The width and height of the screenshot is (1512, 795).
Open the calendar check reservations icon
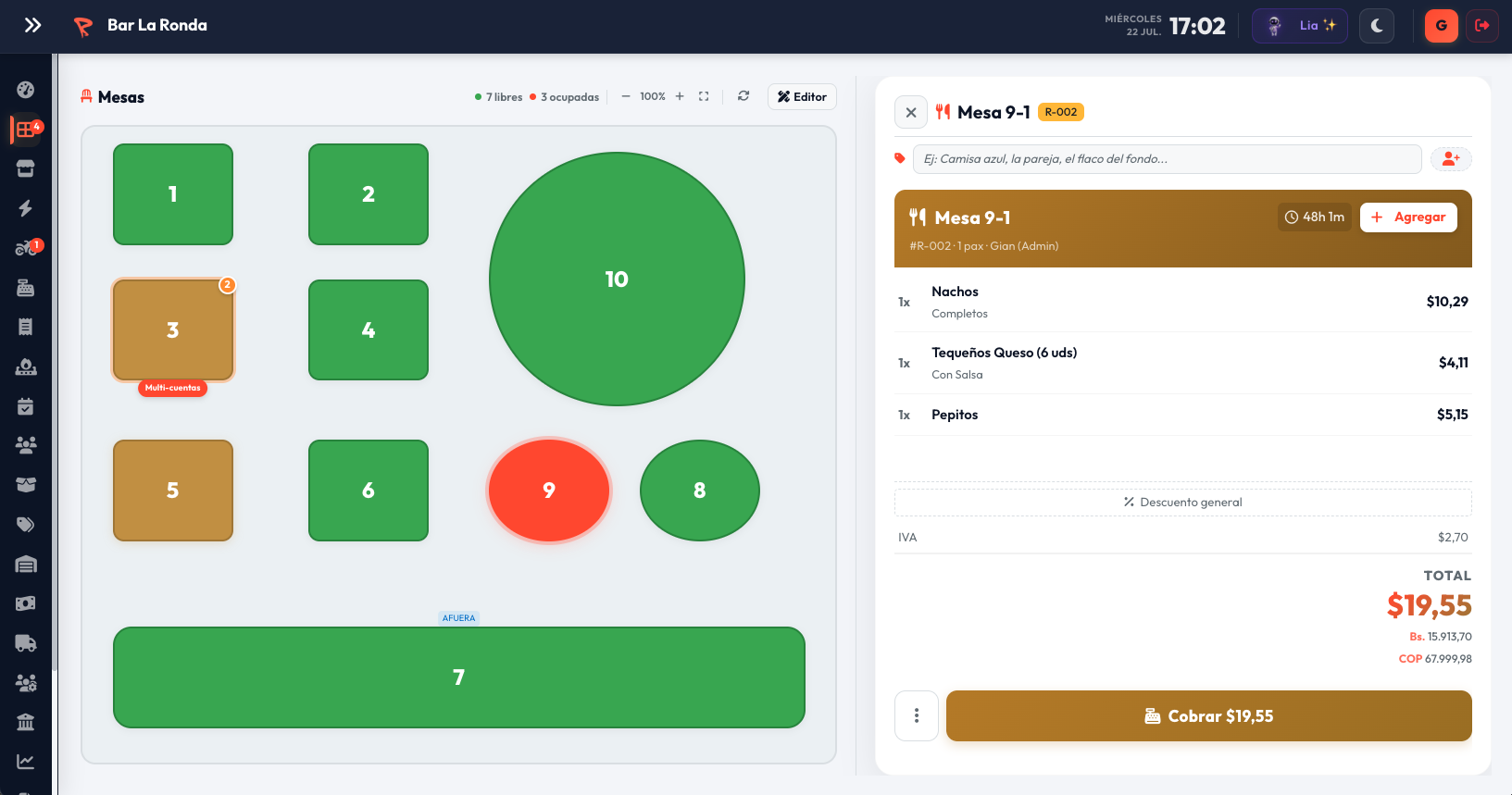pyautogui.click(x=26, y=406)
